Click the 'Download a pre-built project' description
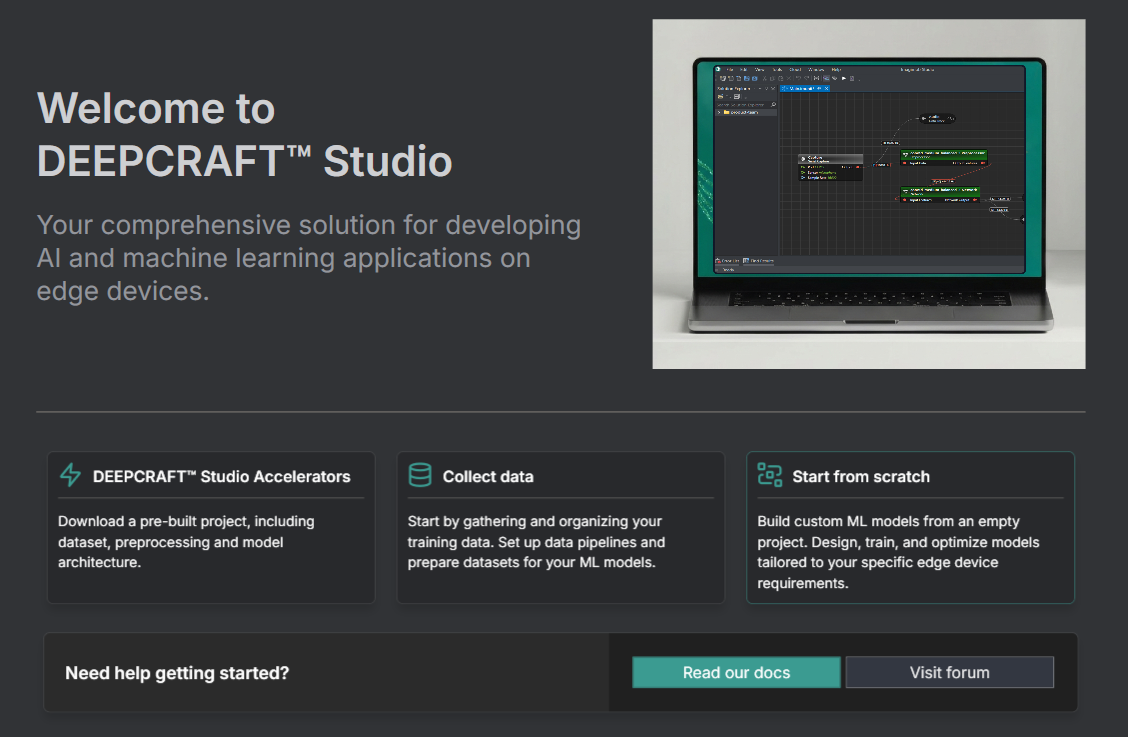1128x737 pixels. pyautogui.click(x=186, y=542)
